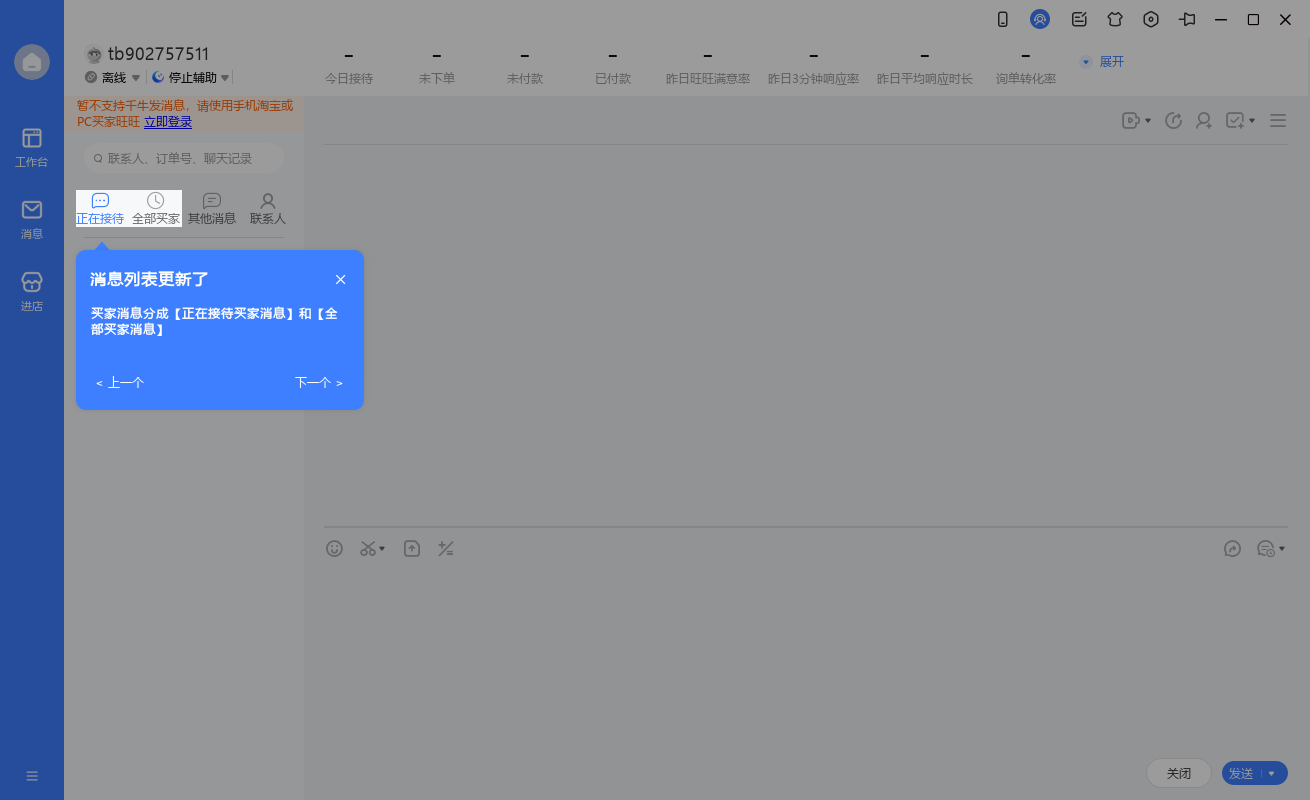Image resolution: width=1310 pixels, height=800 pixels.
Task: Expand the 停止辅助 assistant dropdown
Action: 225,77
